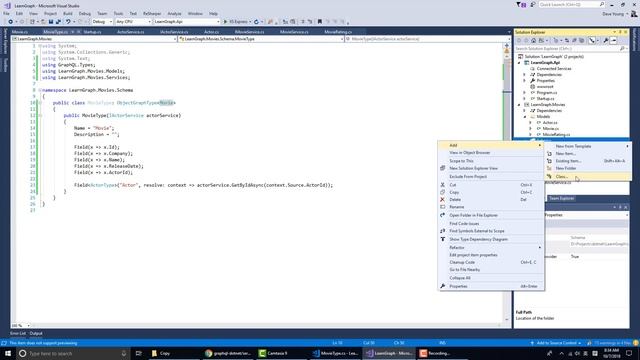Open the LearnGraph.Movies project navigation dropdown
Screen dimensions: 640x360
click(94, 39)
